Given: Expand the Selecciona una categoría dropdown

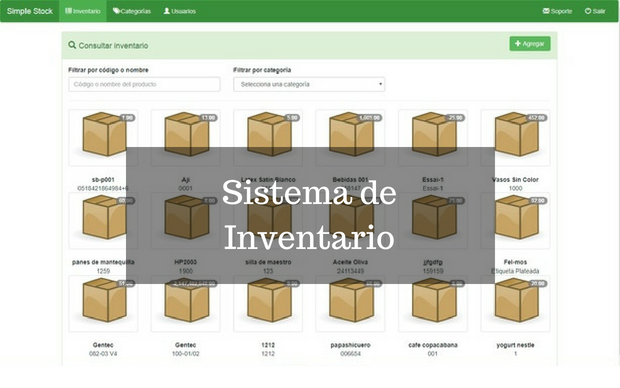Looking at the screenshot, I should point(309,84).
